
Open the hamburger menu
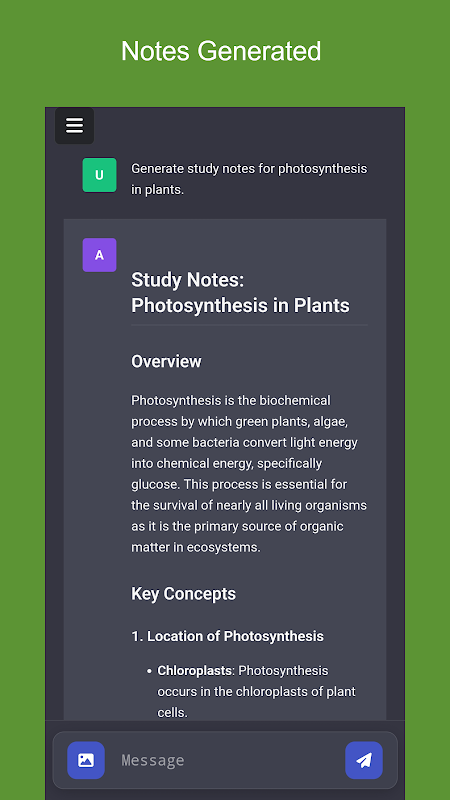point(74,126)
